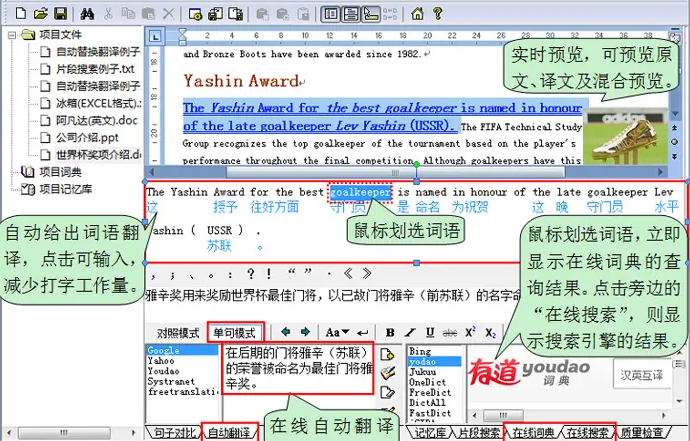Open search with the binoculars icon
Image resolution: width=690 pixels, height=441 pixels.
[x=87, y=13]
